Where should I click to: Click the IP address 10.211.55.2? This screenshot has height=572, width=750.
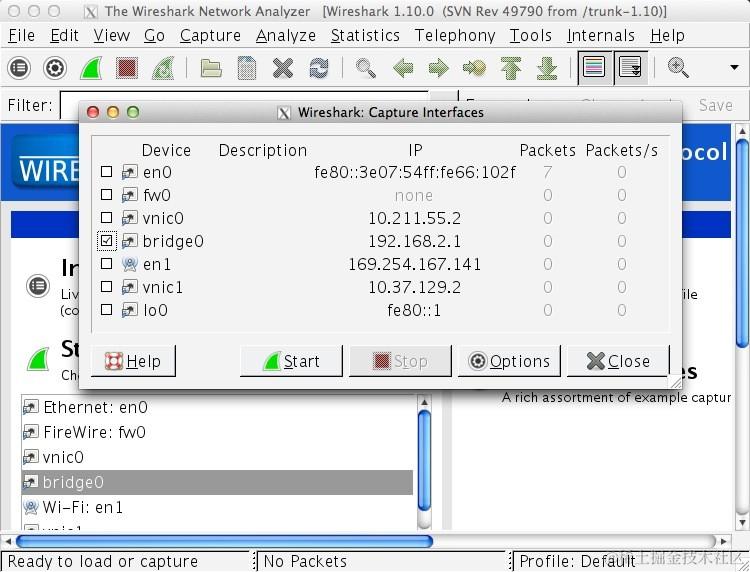414,218
